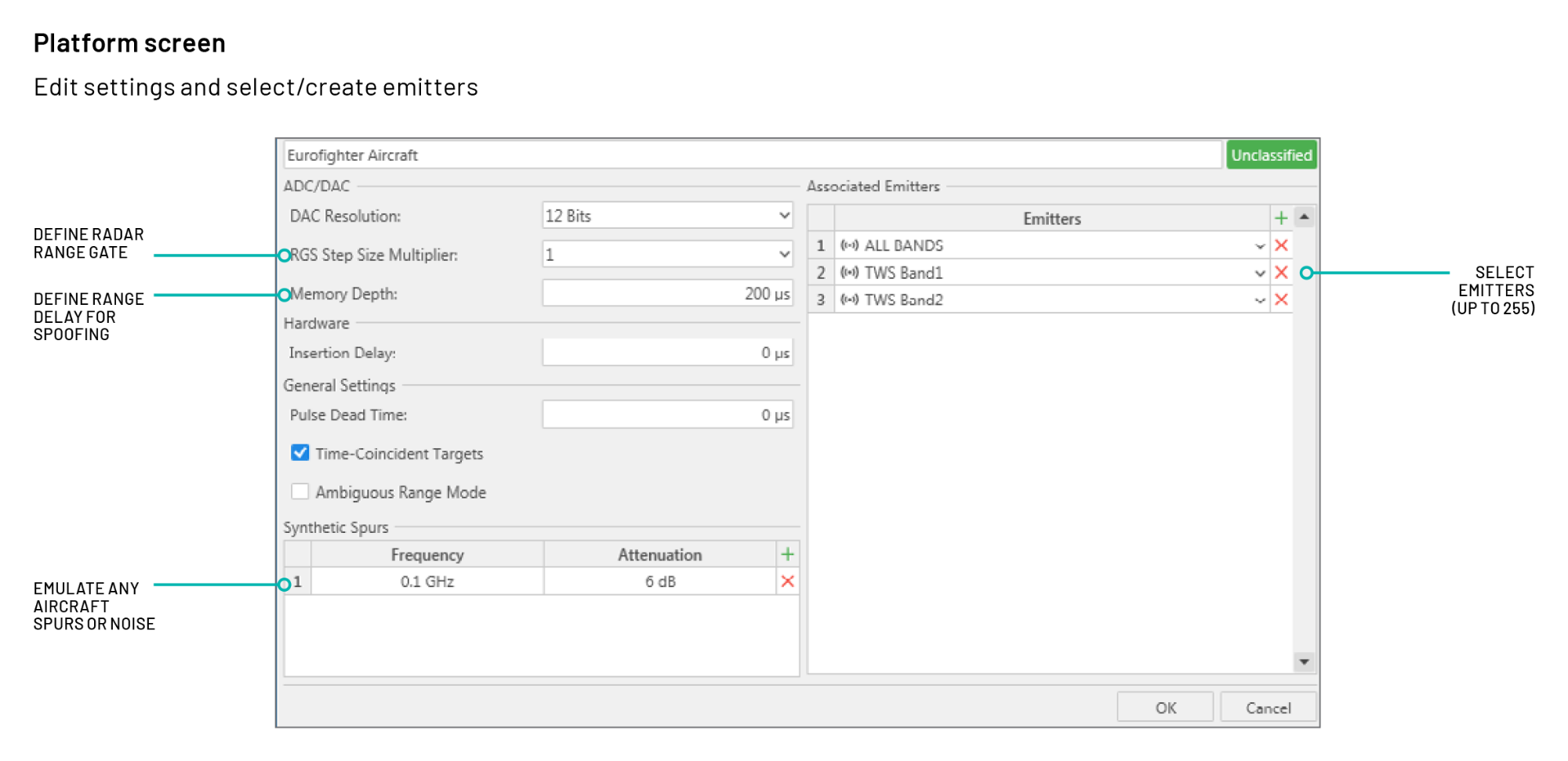Delete the 0.1 GHz spur row with the red X

(x=788, y=582)
